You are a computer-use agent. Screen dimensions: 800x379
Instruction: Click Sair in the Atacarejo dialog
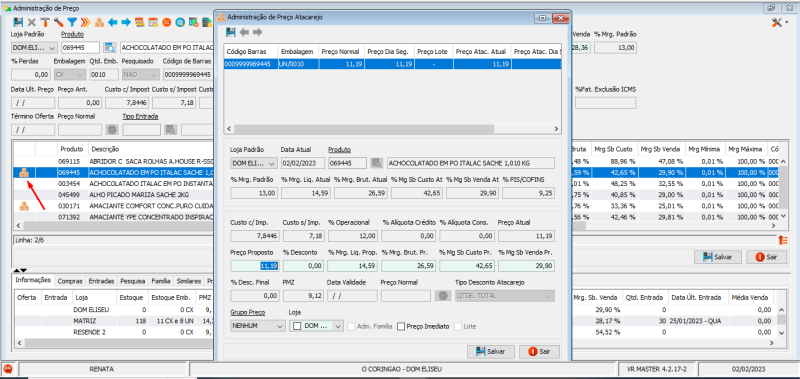coord(539,351)
